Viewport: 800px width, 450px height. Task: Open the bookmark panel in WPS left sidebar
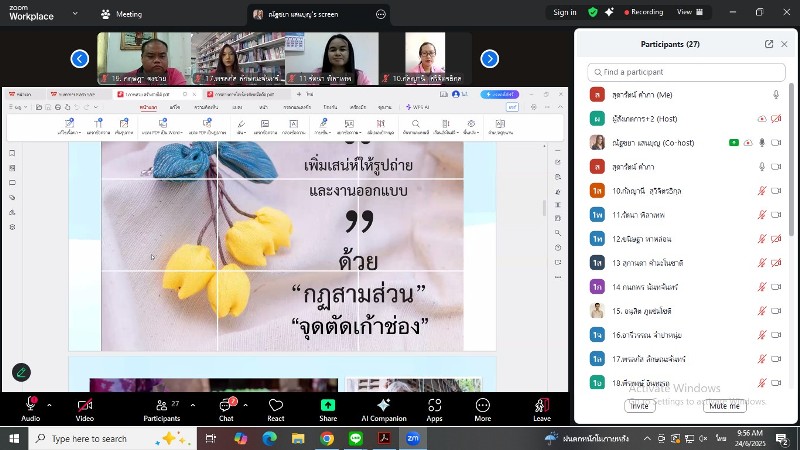click(x=12, y=153)
